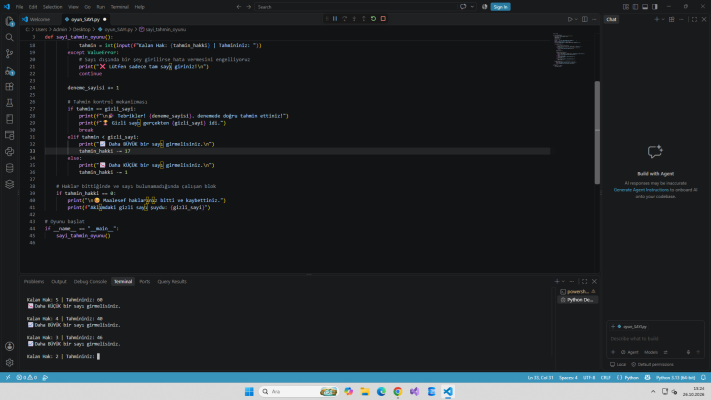Viewport: 711px width, 400px height.
Task: Maximize the terminal panel size
Action: [x=584, y=282]
